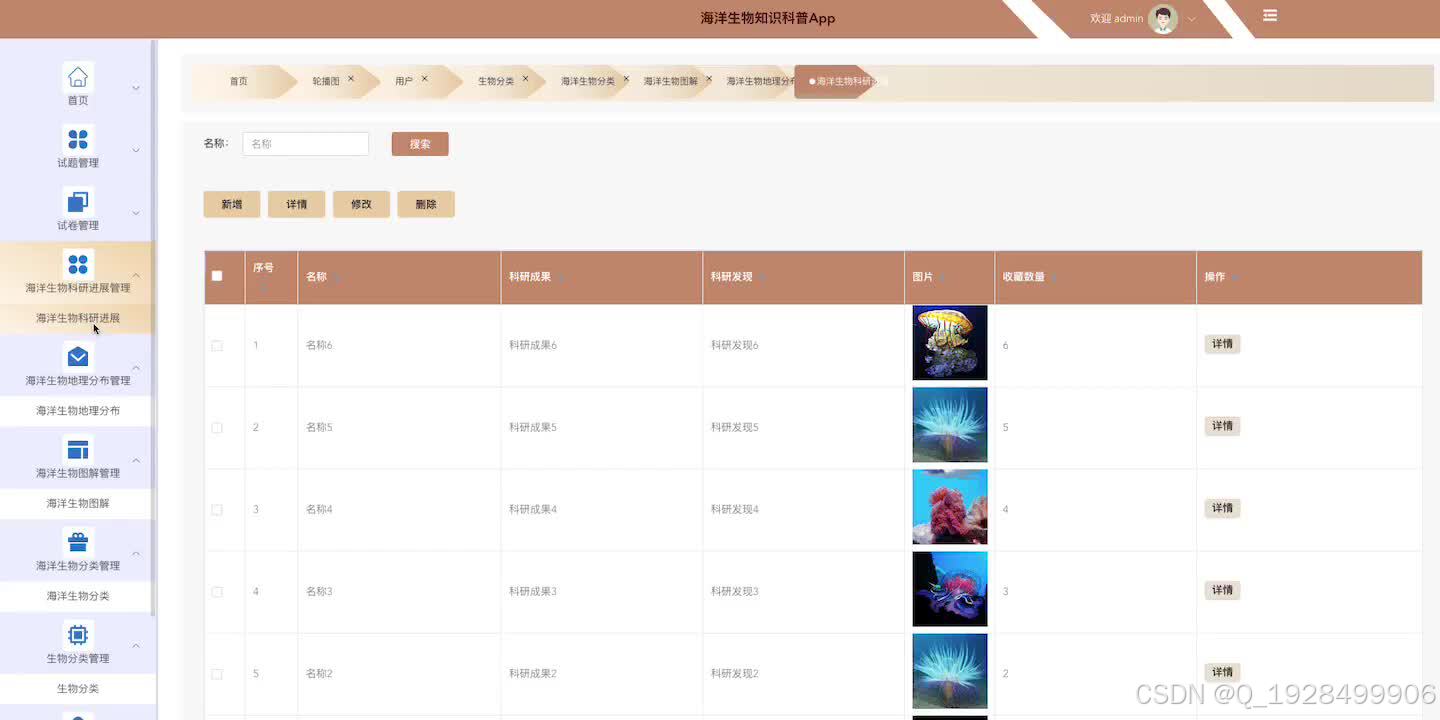Collapse the 海洋生物地理分布管理 chevron
1440x720 pixels.
(136, 368)
